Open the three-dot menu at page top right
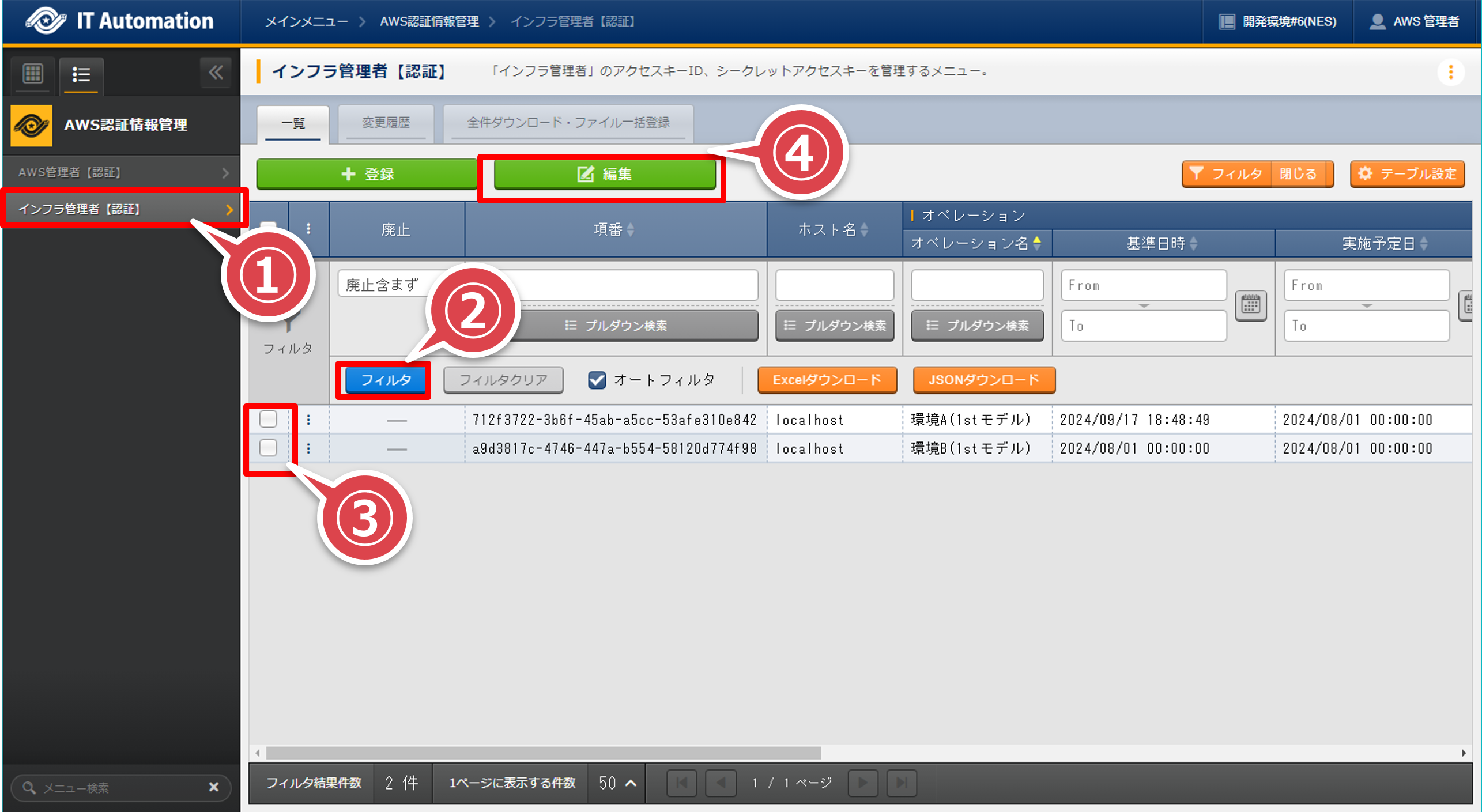 click(1451, 72)
